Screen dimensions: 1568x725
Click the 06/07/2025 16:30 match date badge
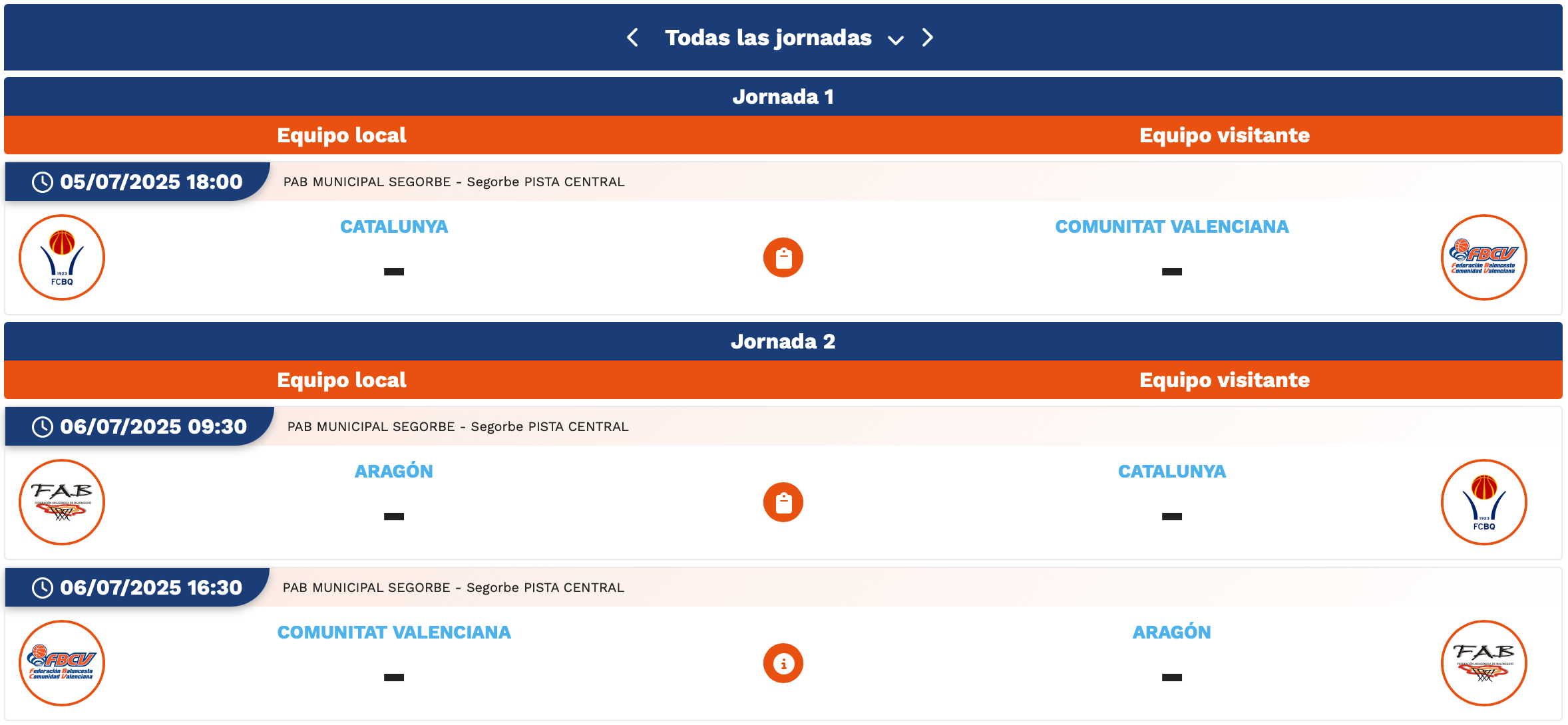(x=138, y=587)
